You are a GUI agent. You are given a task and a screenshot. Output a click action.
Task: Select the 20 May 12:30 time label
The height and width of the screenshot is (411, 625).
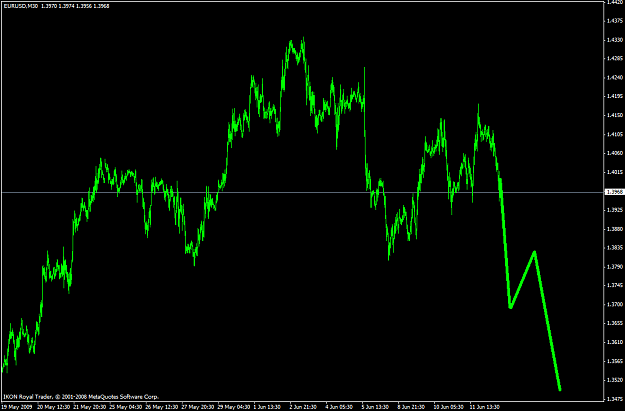(54, 407)
